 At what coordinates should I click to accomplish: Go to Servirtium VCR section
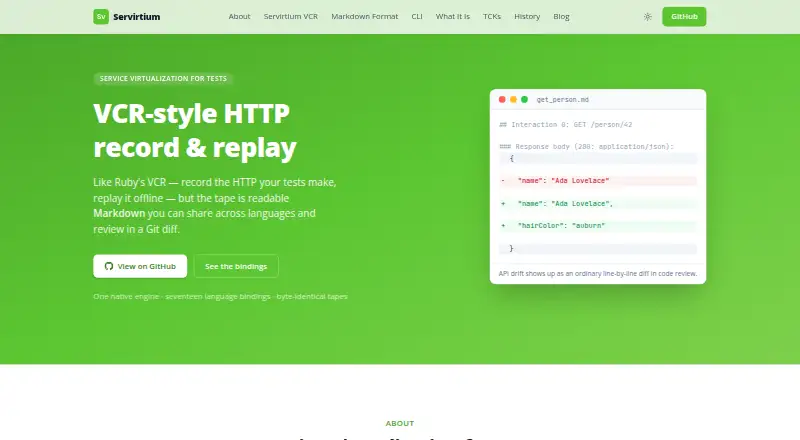[x=291, y=16]
